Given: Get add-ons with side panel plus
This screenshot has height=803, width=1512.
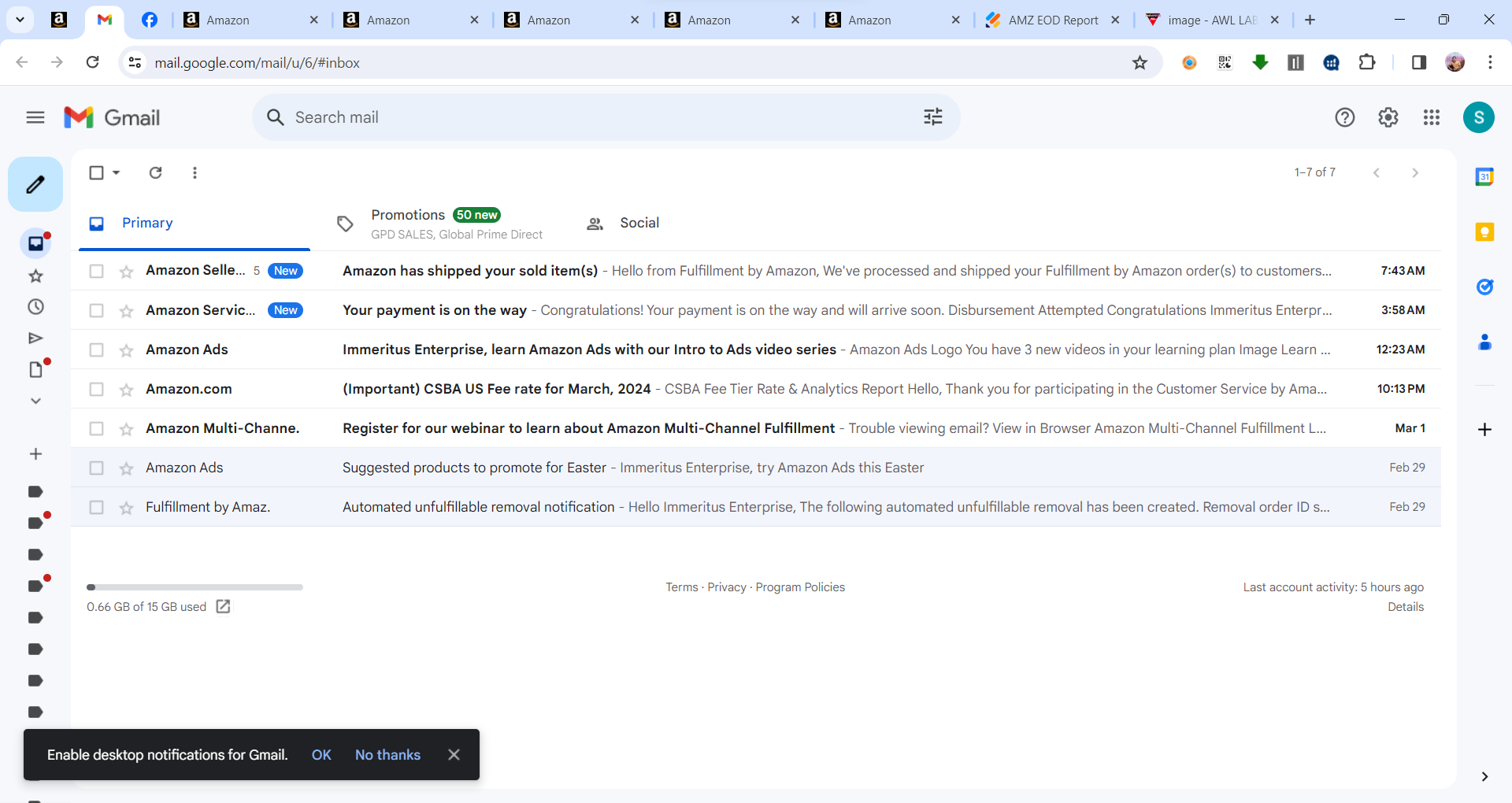Looking at the screenshot, I should 1484,429.
